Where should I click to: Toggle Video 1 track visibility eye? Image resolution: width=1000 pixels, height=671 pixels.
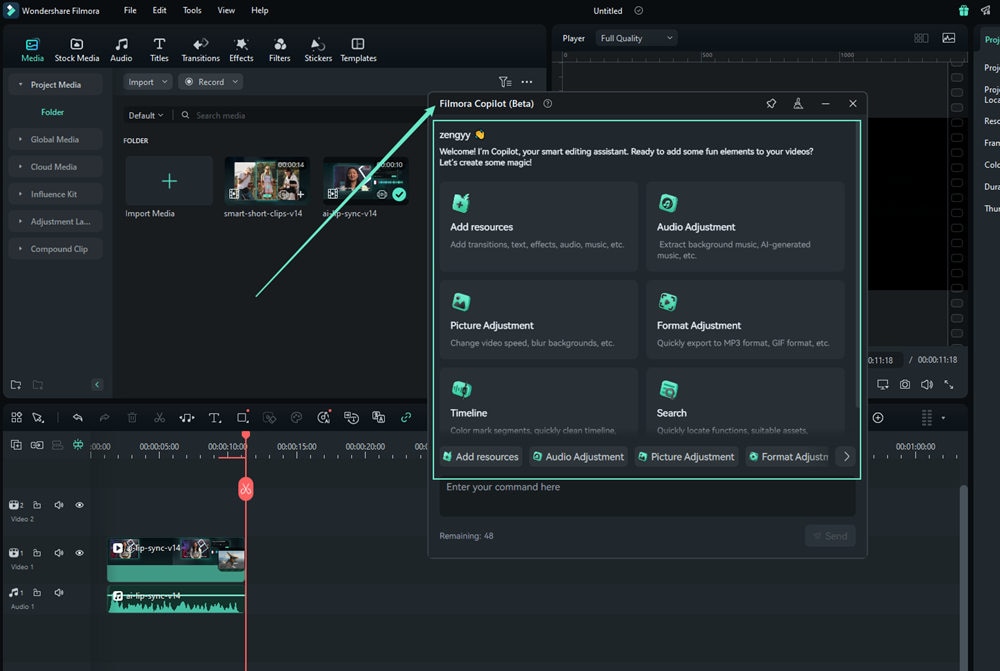point(79,553)
